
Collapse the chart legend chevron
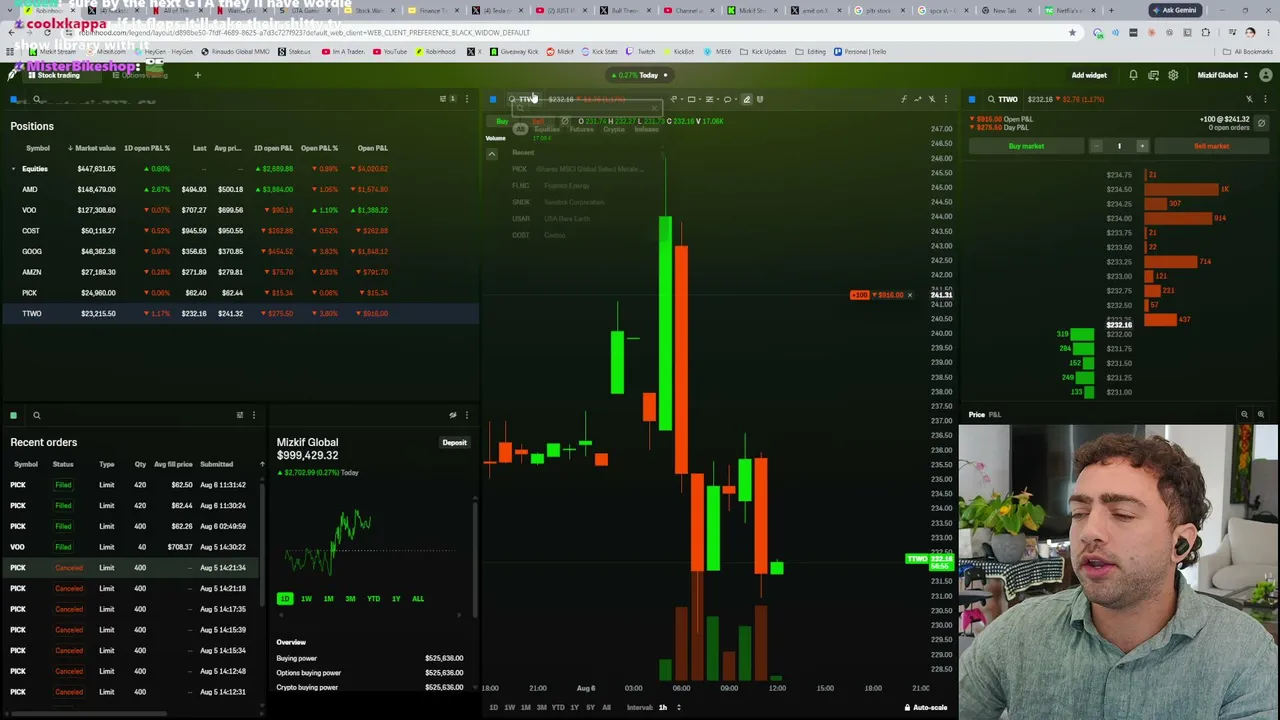[x=492, y=154]
